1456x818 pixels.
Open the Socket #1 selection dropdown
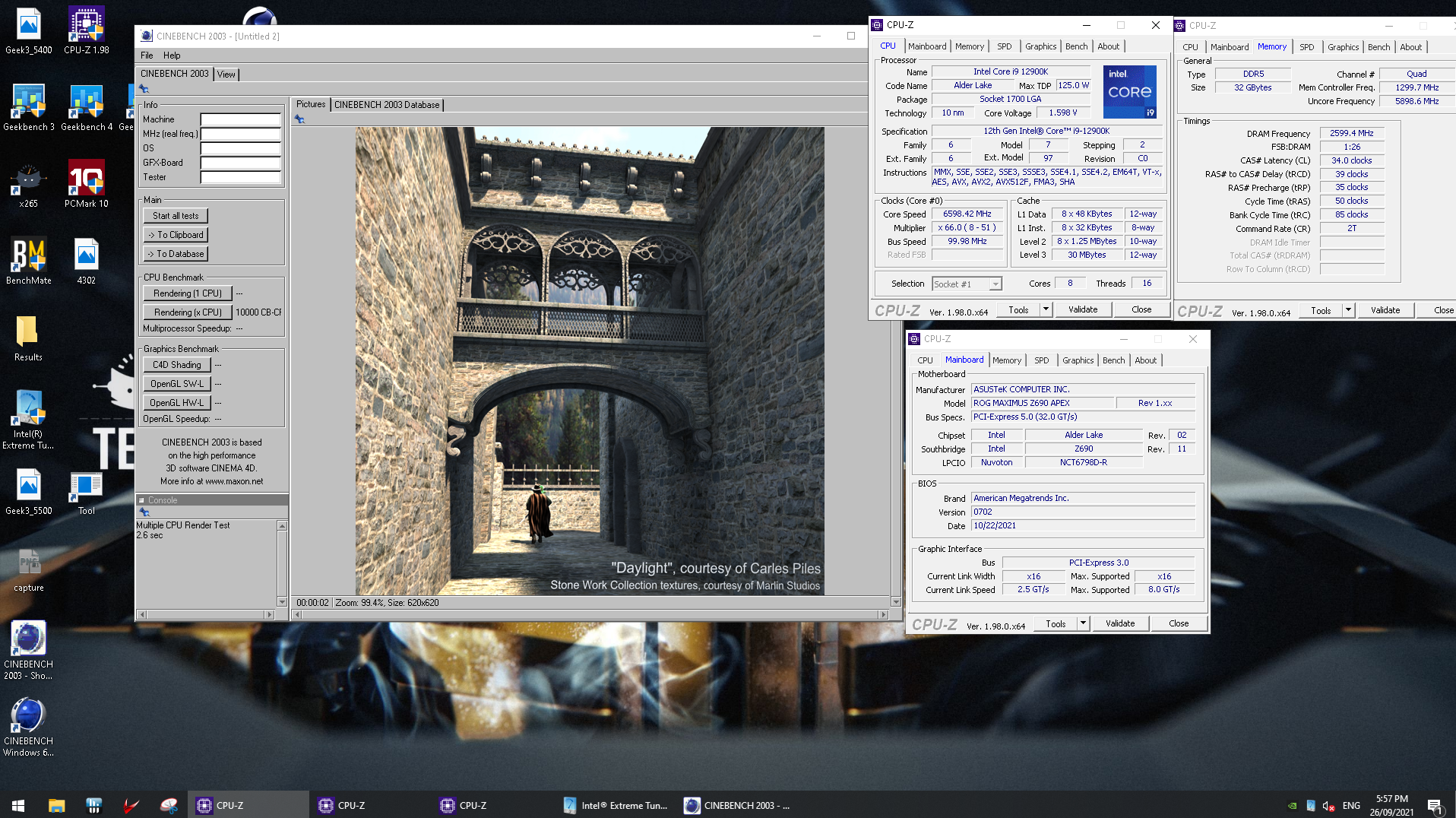995,284
